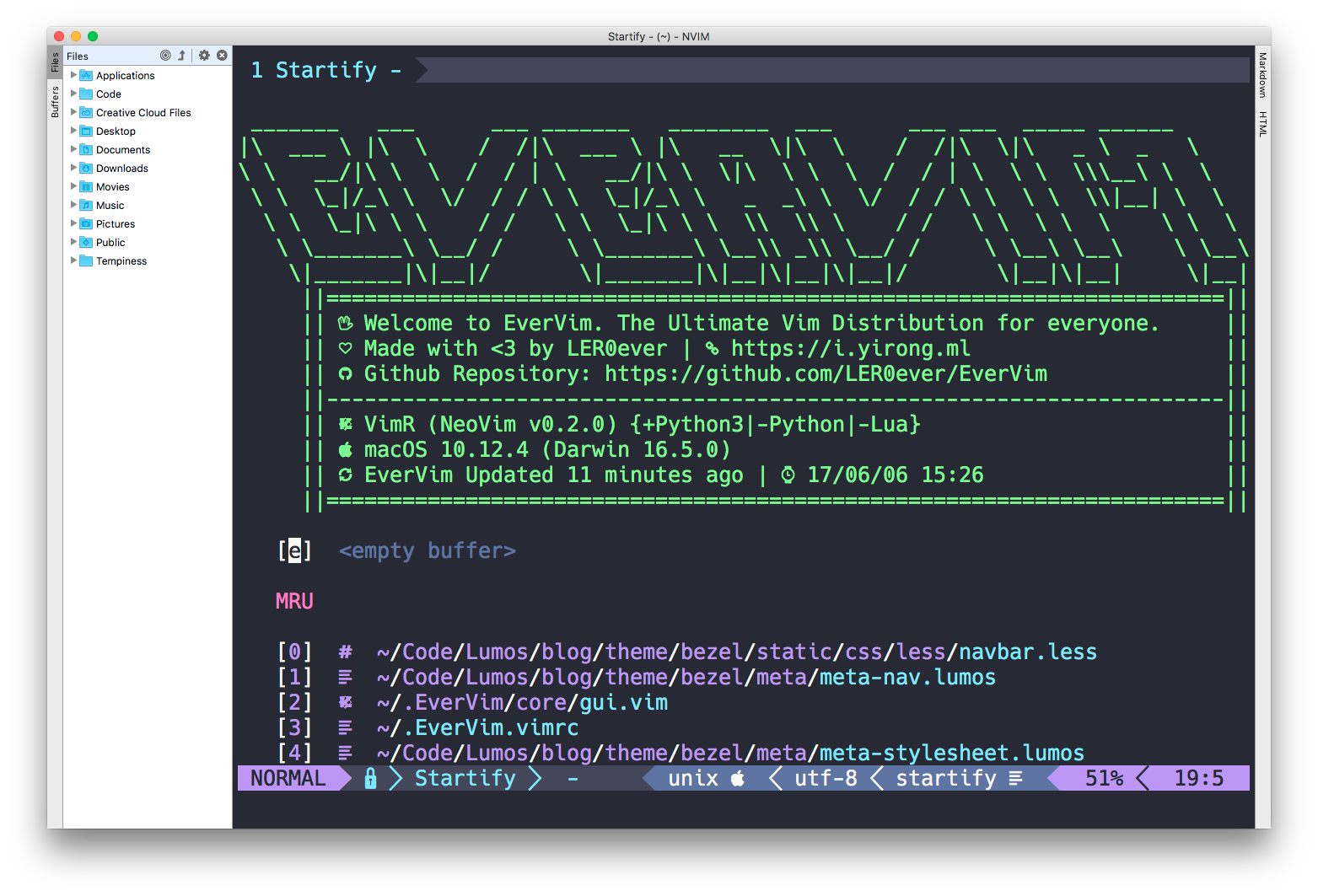Open the HTML preview side tab

(x=1262, y=124)
